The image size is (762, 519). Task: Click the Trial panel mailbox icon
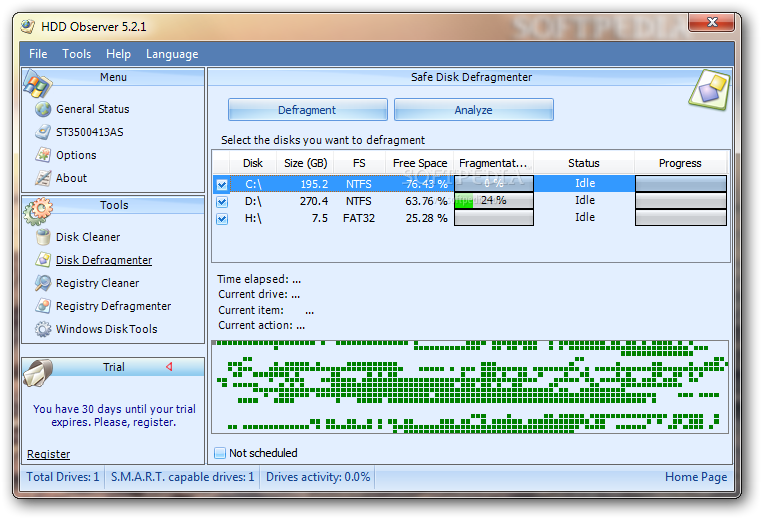tap(38, 373)
